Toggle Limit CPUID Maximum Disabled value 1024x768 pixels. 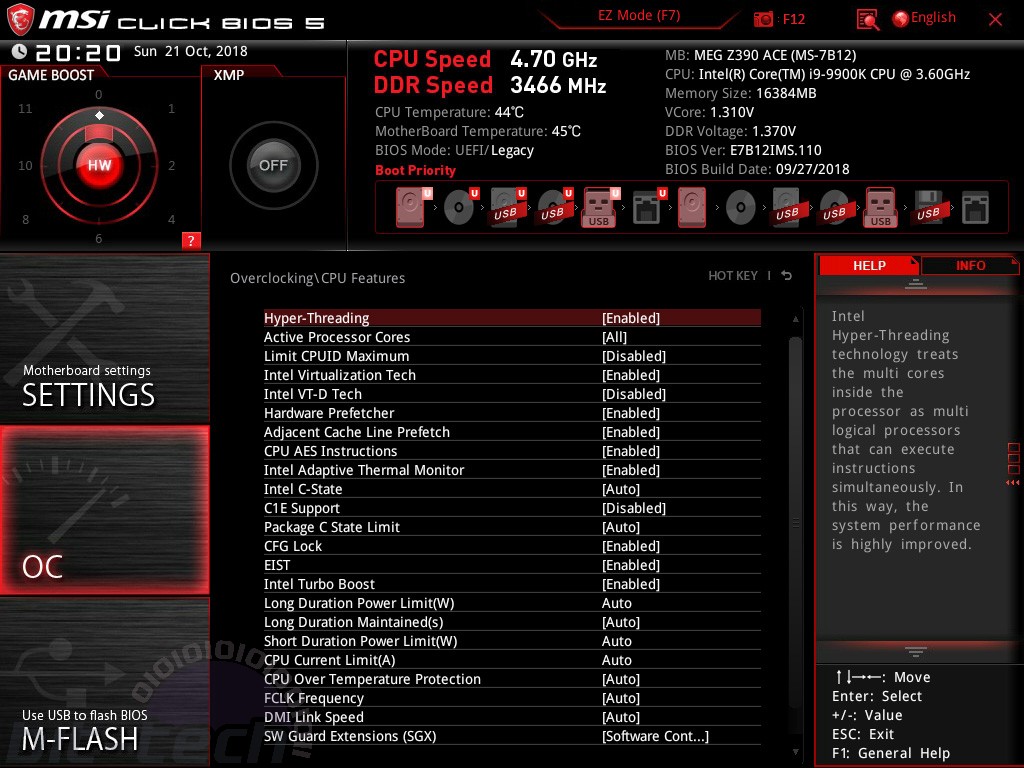pos(633,356)
